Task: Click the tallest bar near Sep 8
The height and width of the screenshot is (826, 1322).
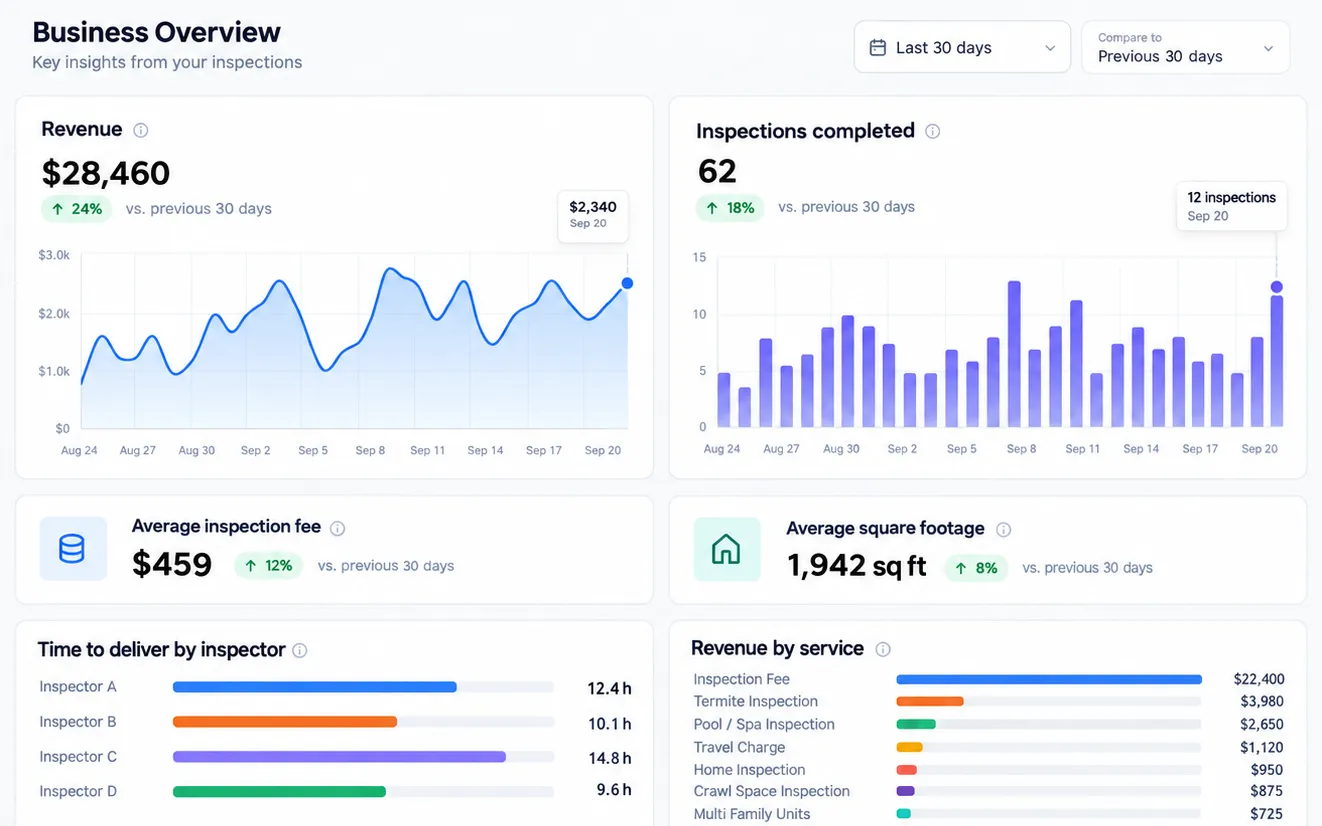Action: tap(1014, 354)
